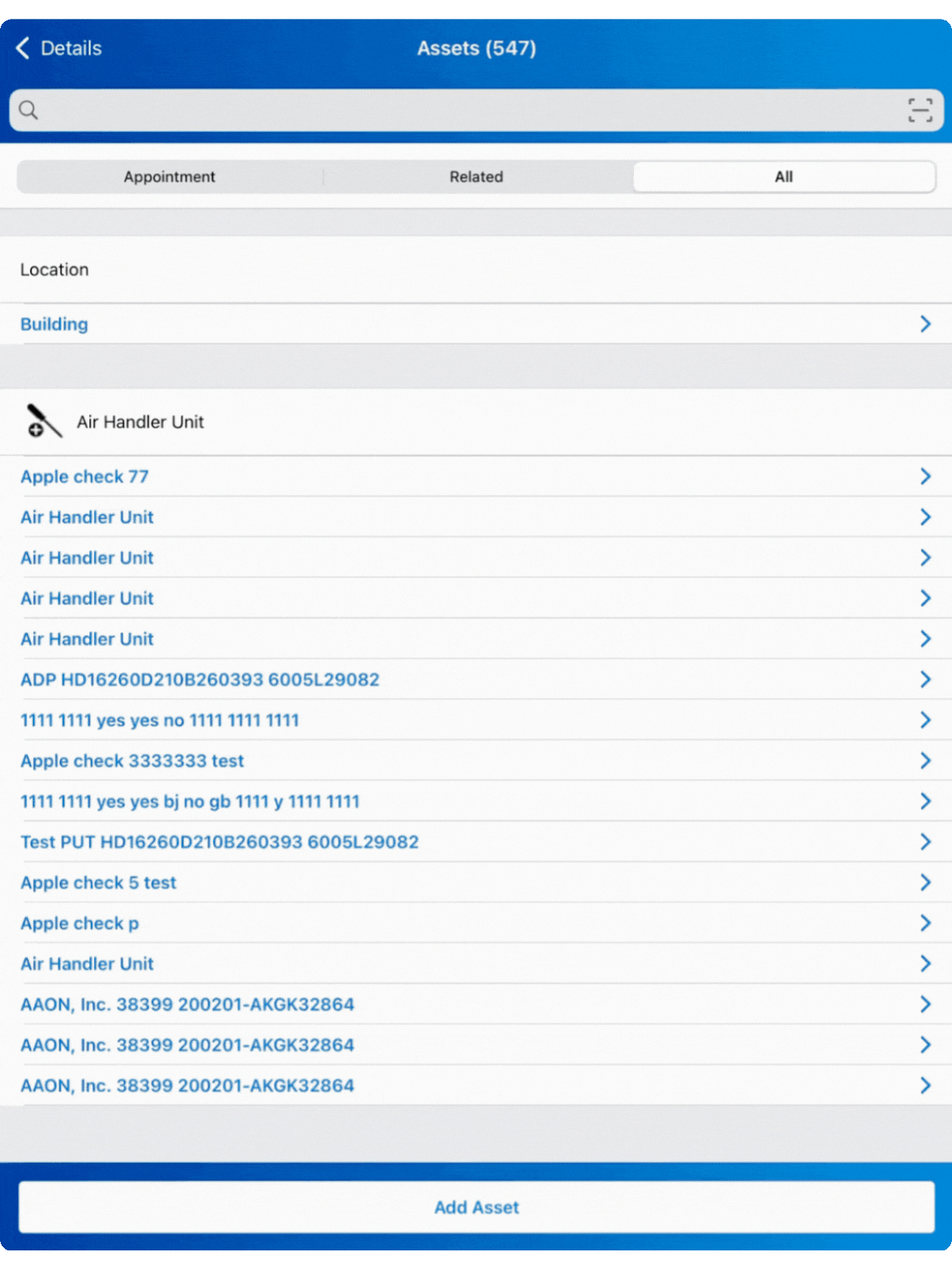Open the ADP HD16260D210B260393 asset
Screen dimensions: 952x1270
click(x=200, y=680)
